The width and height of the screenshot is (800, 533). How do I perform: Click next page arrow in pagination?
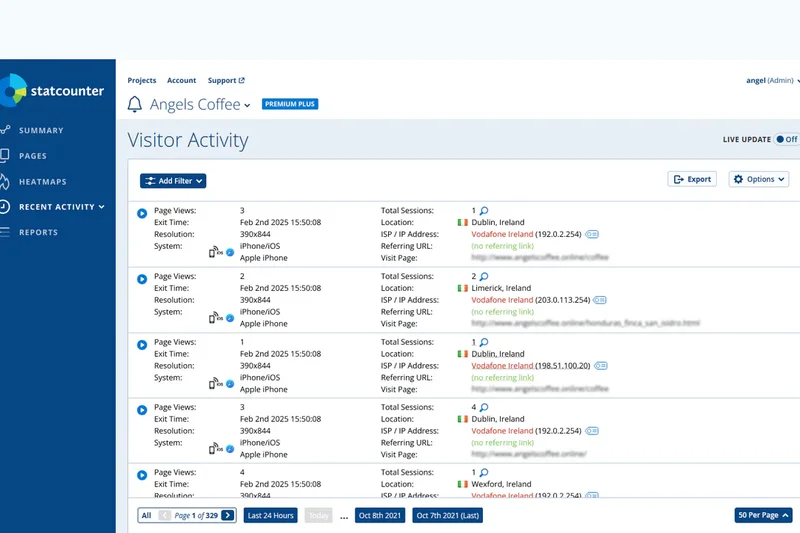coord(228,515)
